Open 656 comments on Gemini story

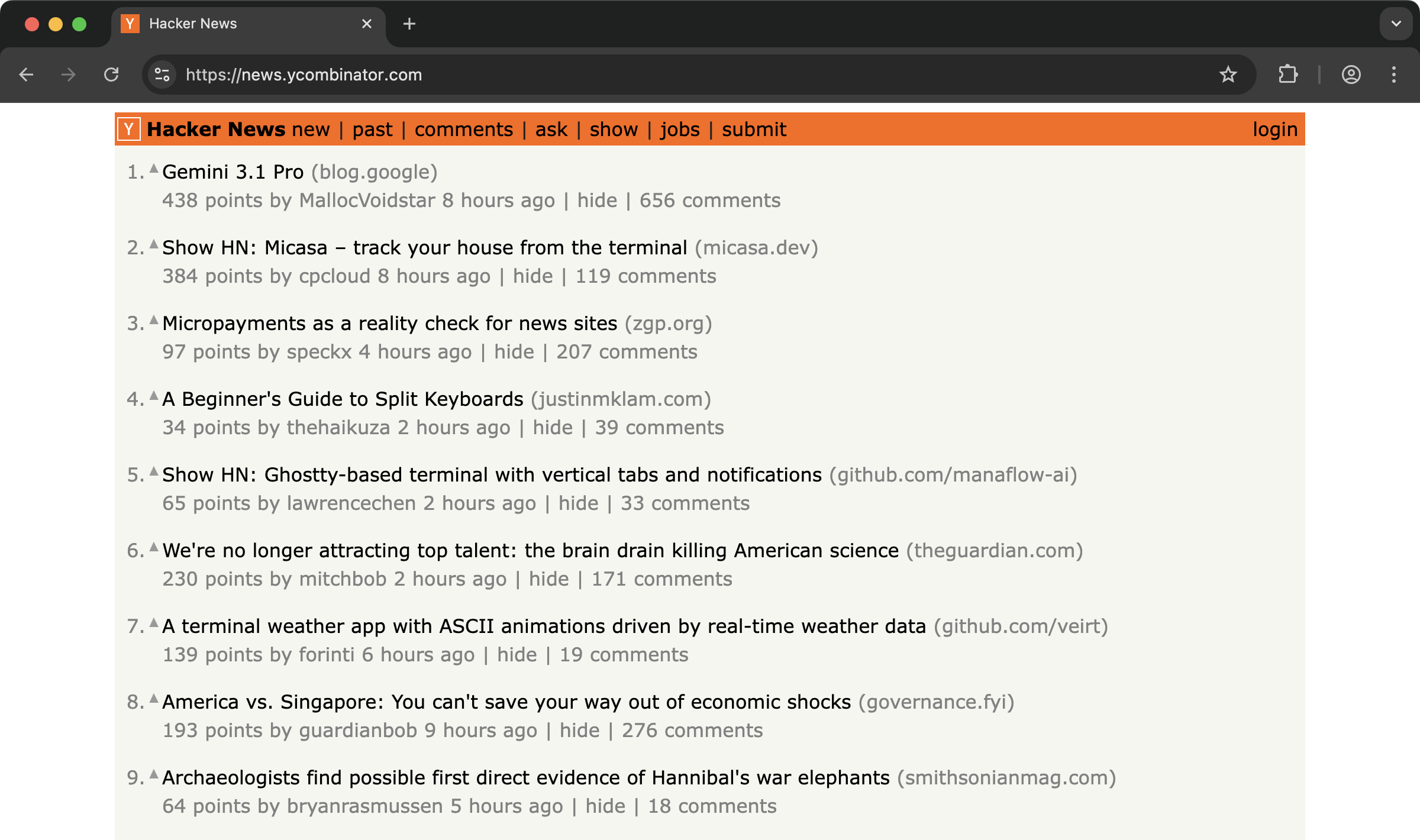(709, 201)
